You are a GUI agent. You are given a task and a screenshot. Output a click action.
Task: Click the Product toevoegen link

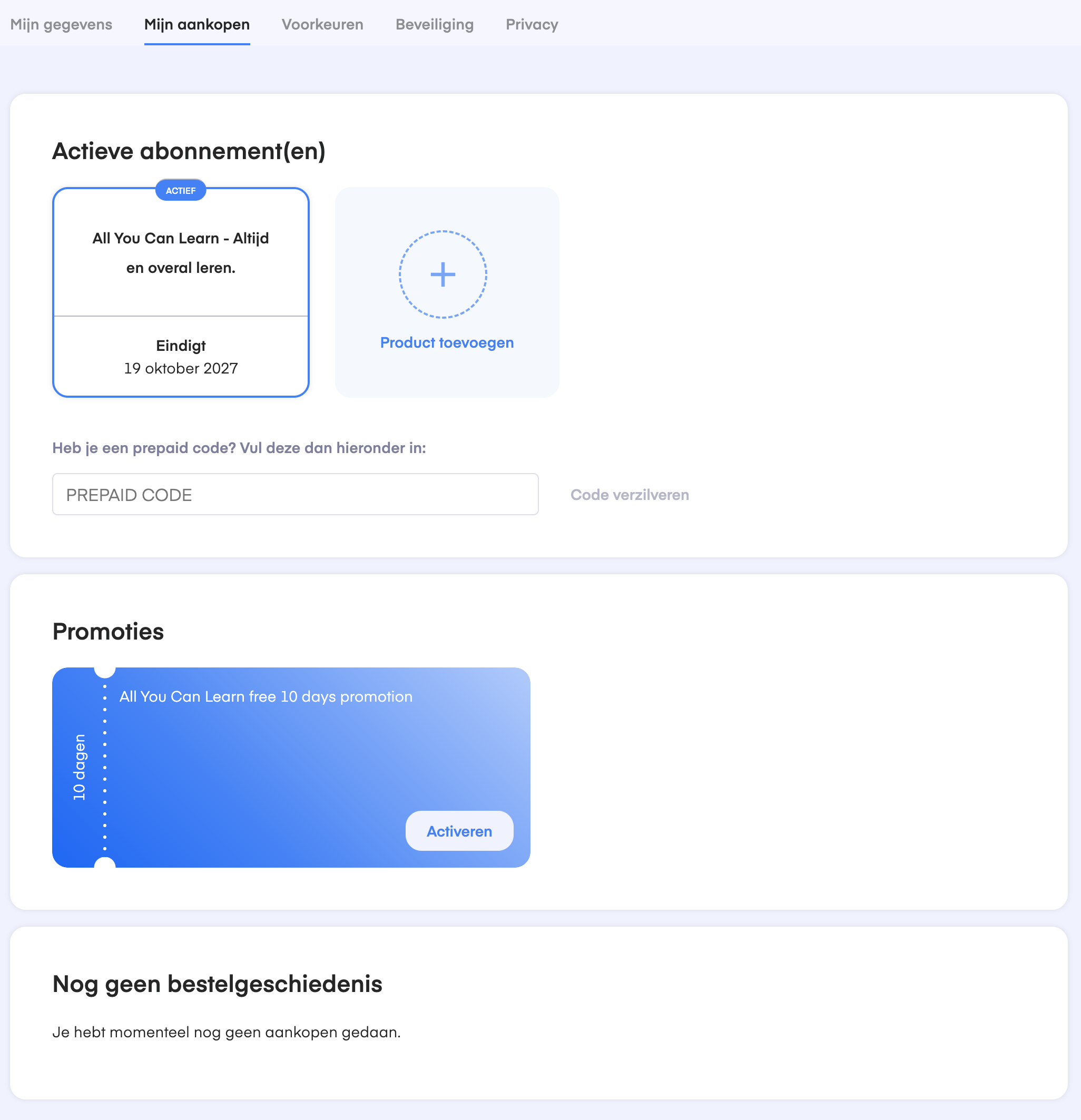point(447,342)
